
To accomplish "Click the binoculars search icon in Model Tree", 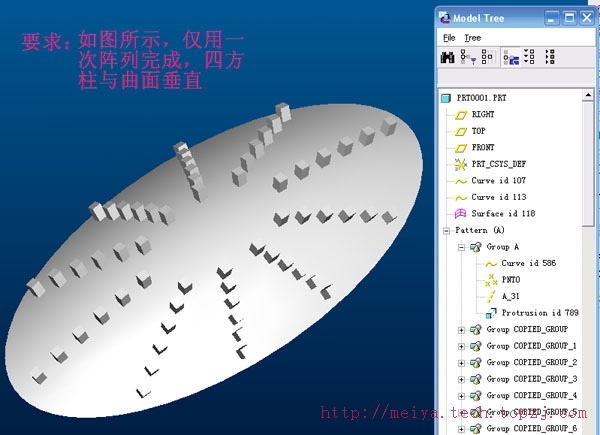I will pyautogui.click(x=447, y=57).
